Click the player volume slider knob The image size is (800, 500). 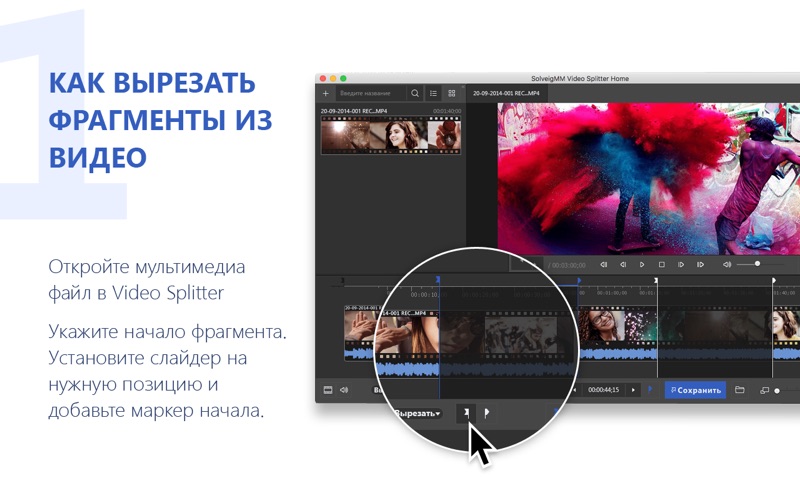757,264
